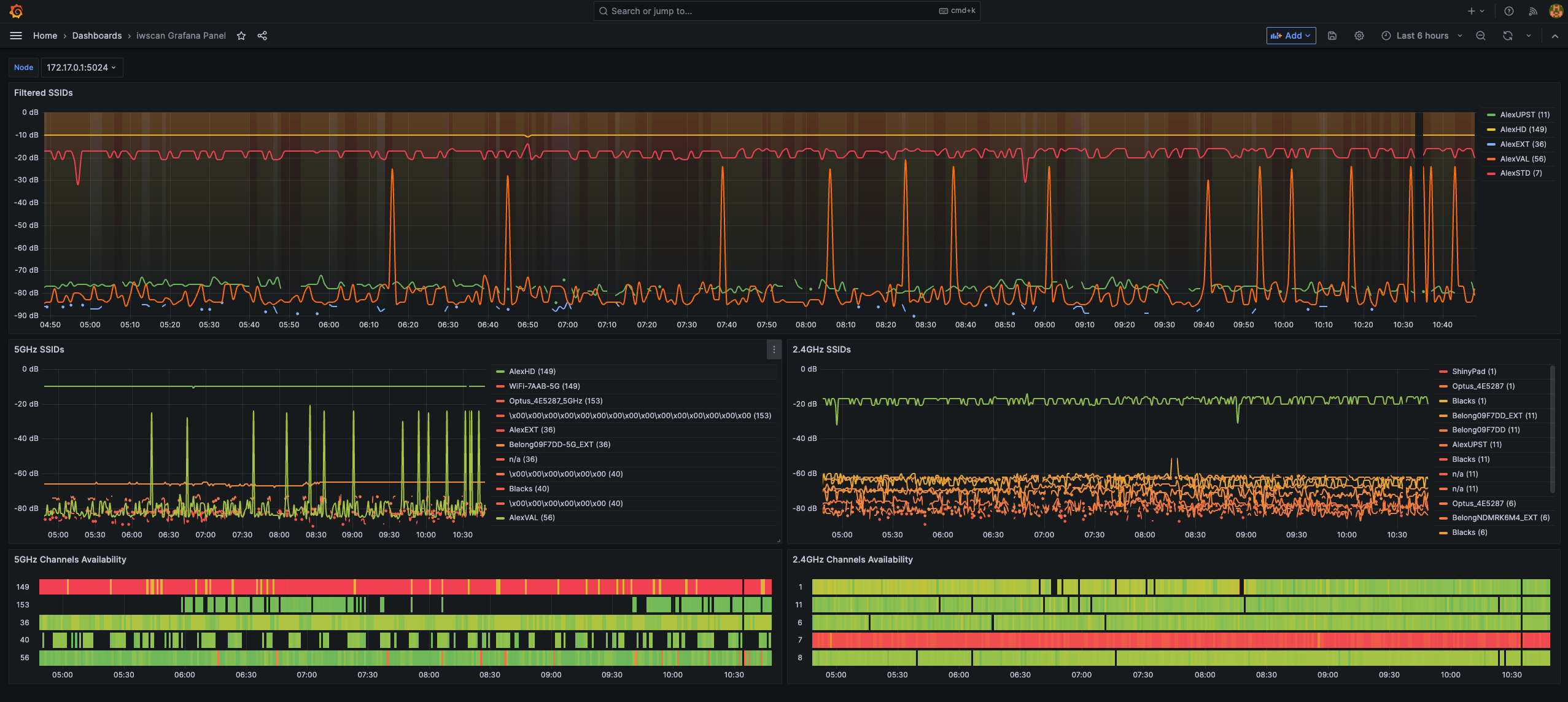1568x702 pixels.
Task: Open the Grafana help icon
Action: pyautogui.click(x=1508, y=10)
